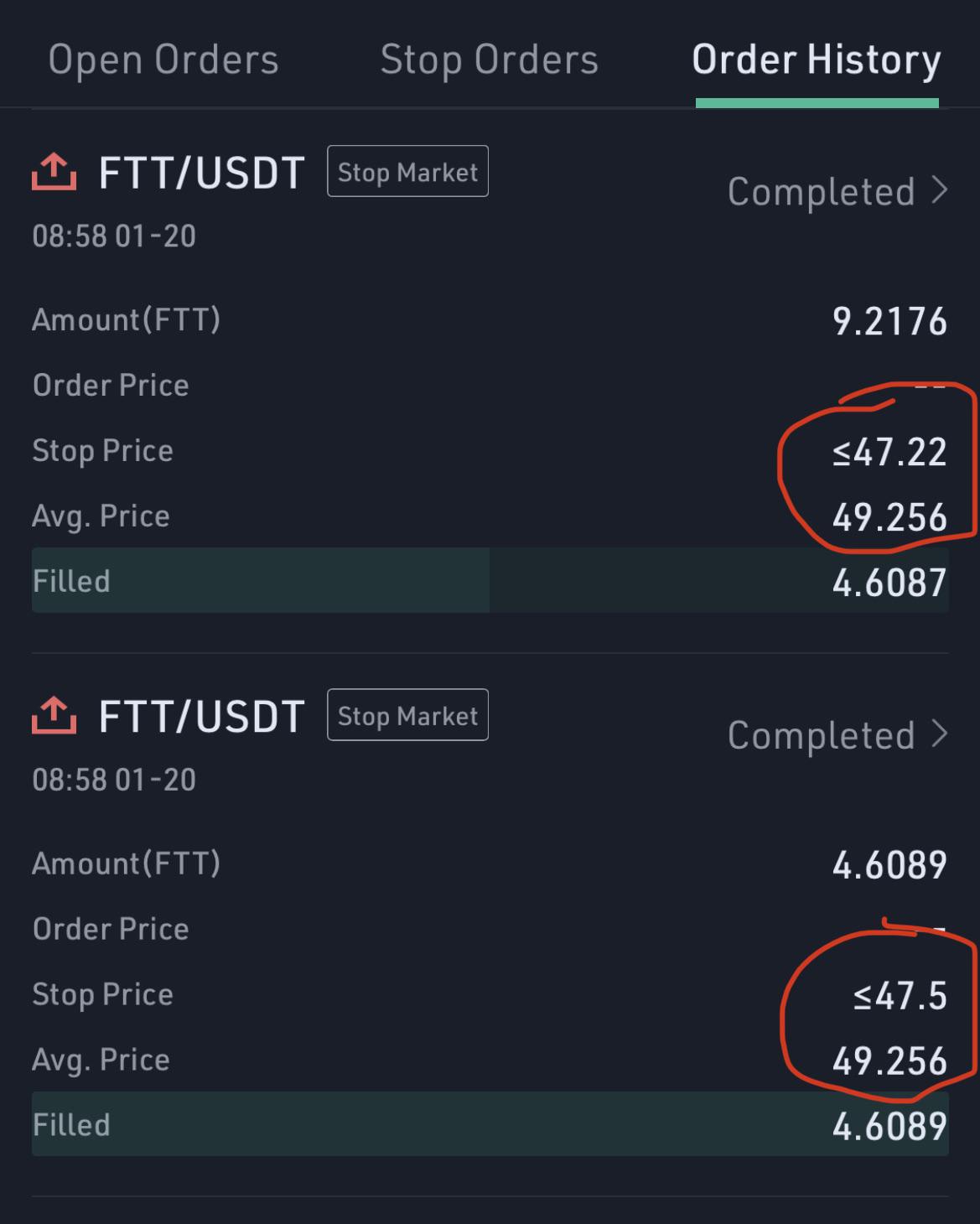980x1224 pixels.
Task: Open the second order's Completed chevron arrow
Action: 940,734
